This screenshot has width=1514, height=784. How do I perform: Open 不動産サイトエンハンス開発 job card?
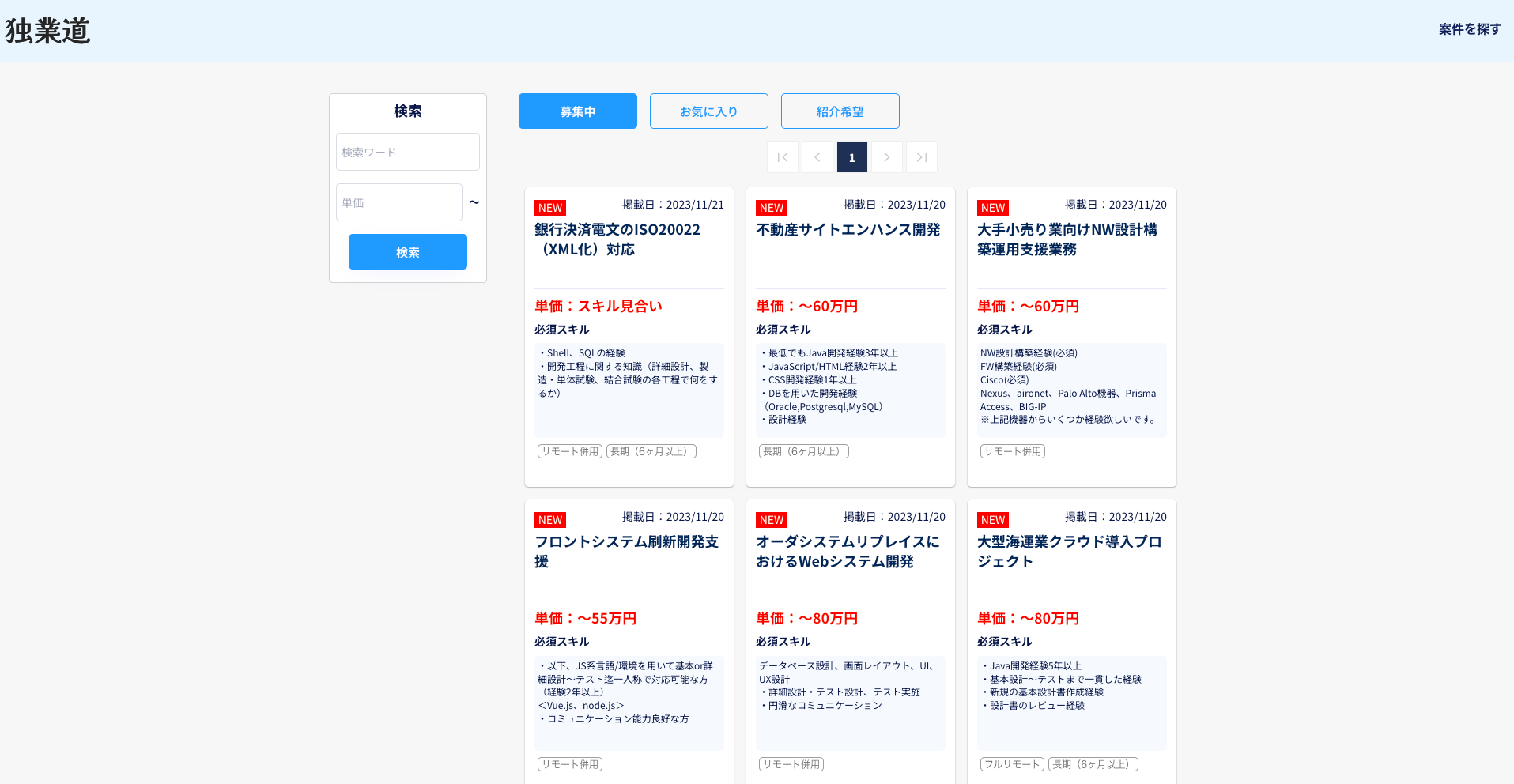[x=848, y=230]
